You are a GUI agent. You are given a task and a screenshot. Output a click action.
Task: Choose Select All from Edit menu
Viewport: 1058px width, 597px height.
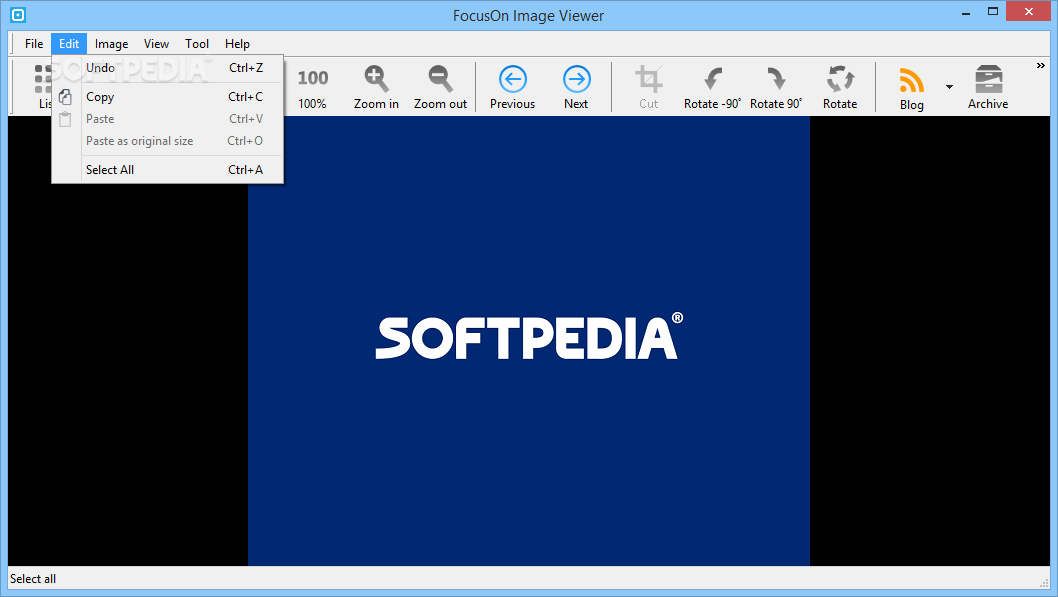point(167,170)
